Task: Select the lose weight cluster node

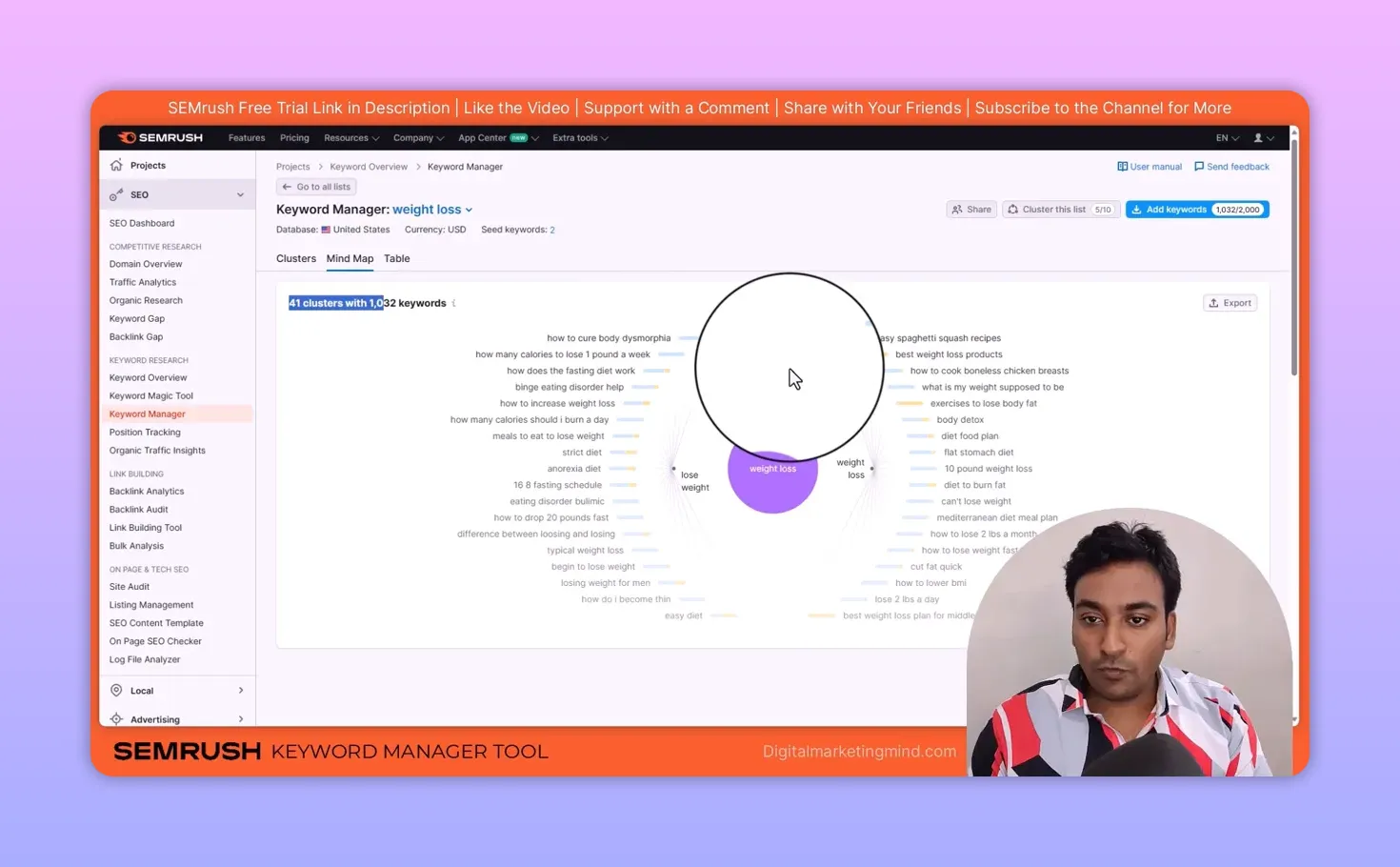Action: click(x=694, y=481)
